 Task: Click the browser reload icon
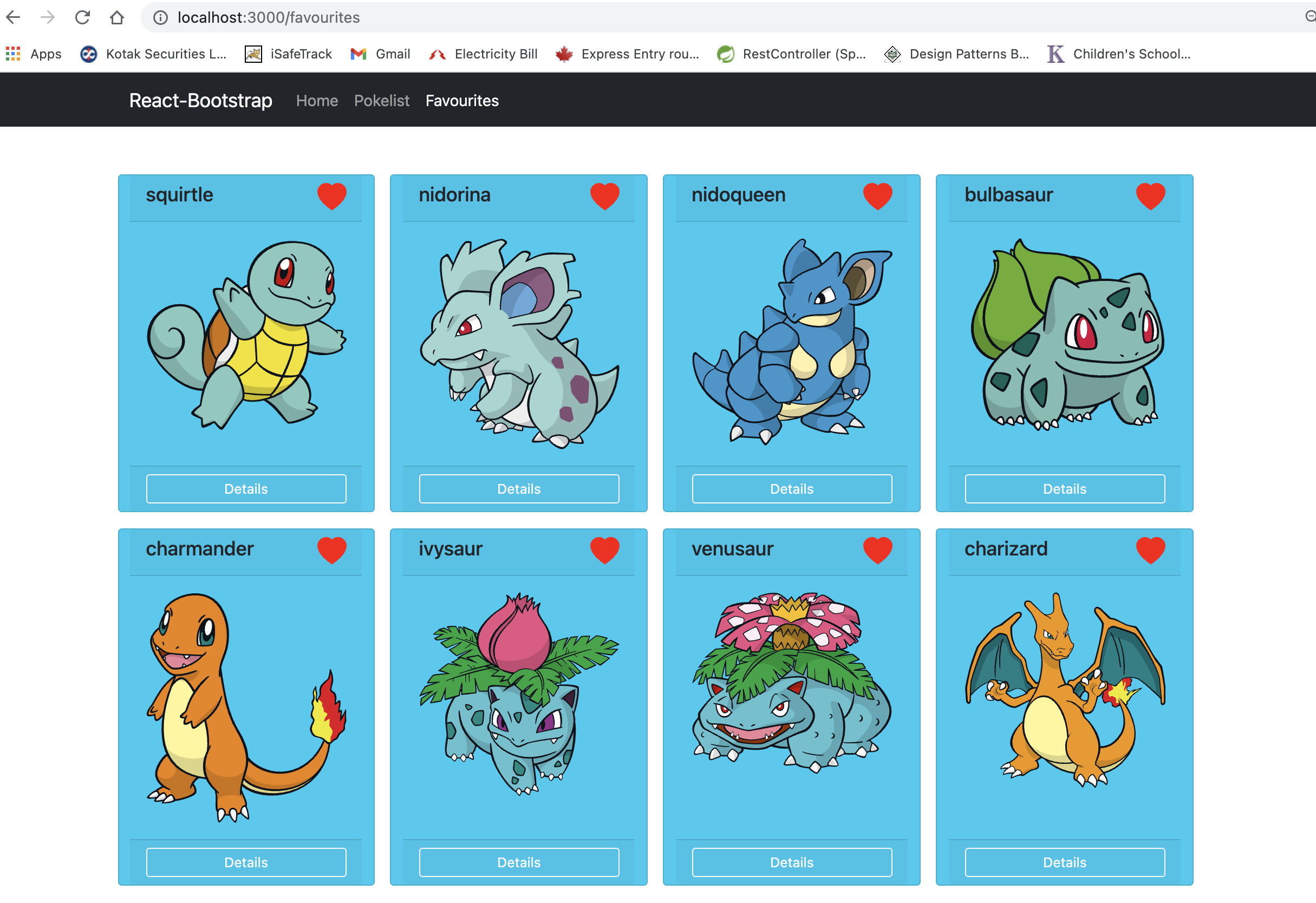click(83, 17)
